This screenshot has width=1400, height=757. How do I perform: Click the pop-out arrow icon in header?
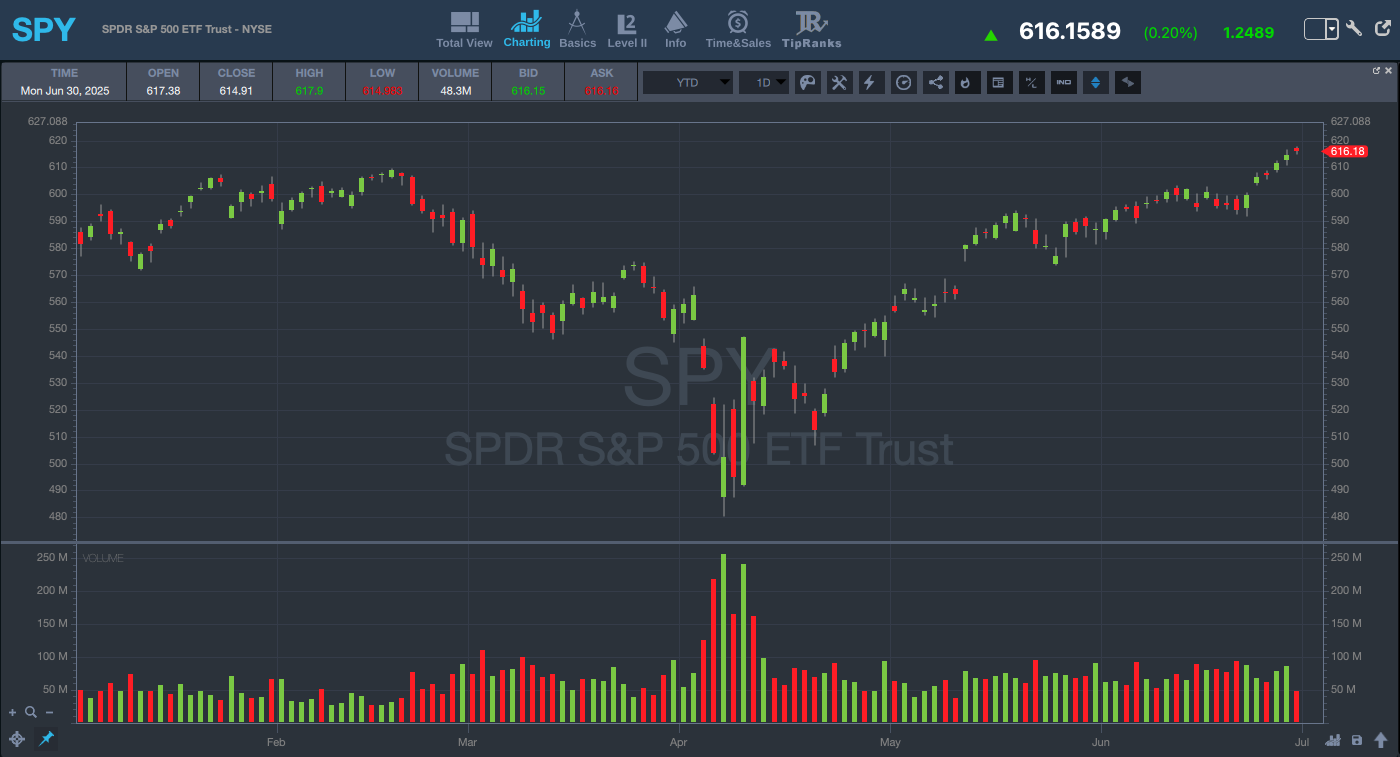tap(1381, 29)
